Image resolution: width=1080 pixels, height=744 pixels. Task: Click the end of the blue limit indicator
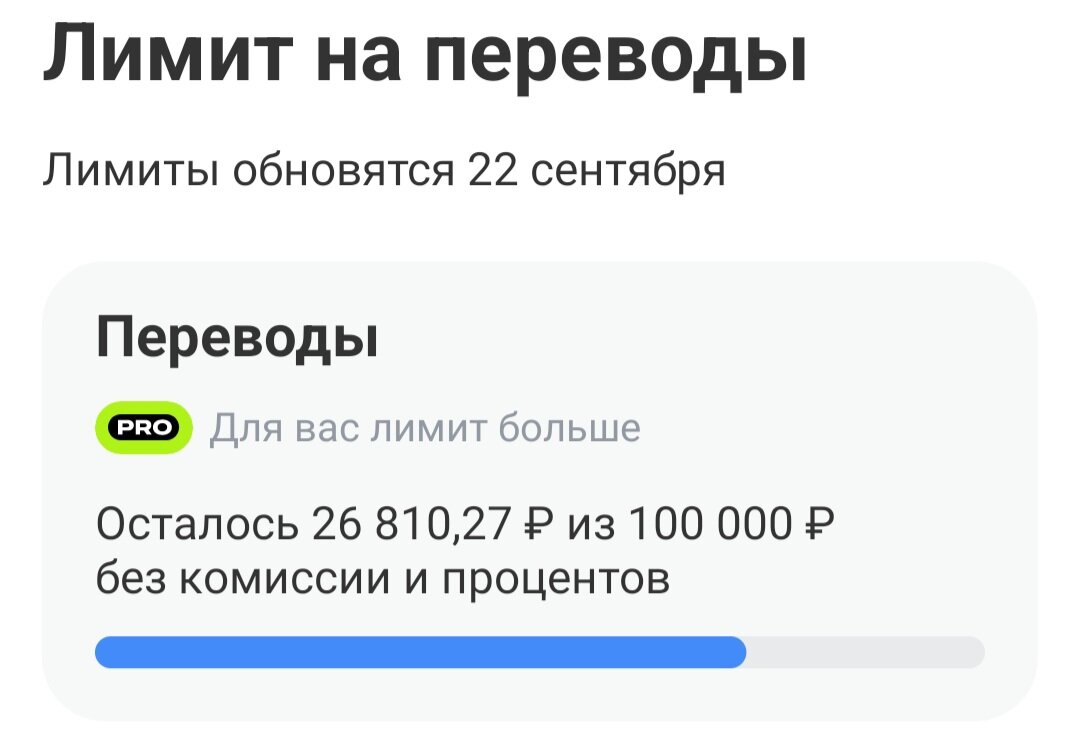click(740, 650)
